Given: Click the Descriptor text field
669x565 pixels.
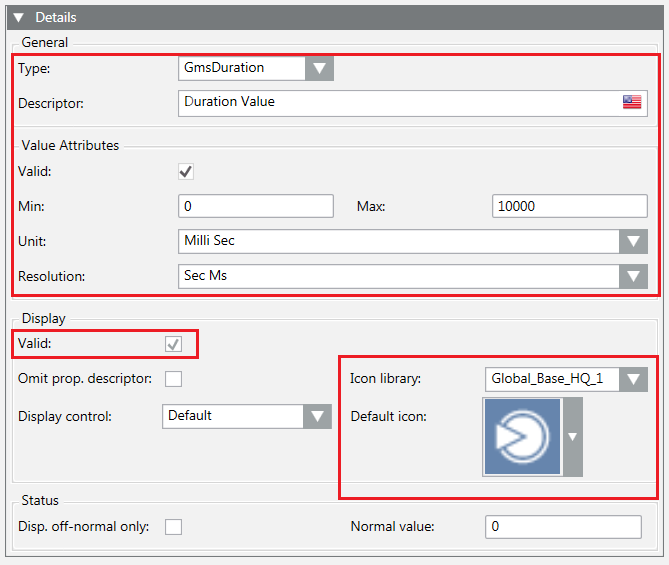Looking at the screenshot, I should tap(398, 102).
